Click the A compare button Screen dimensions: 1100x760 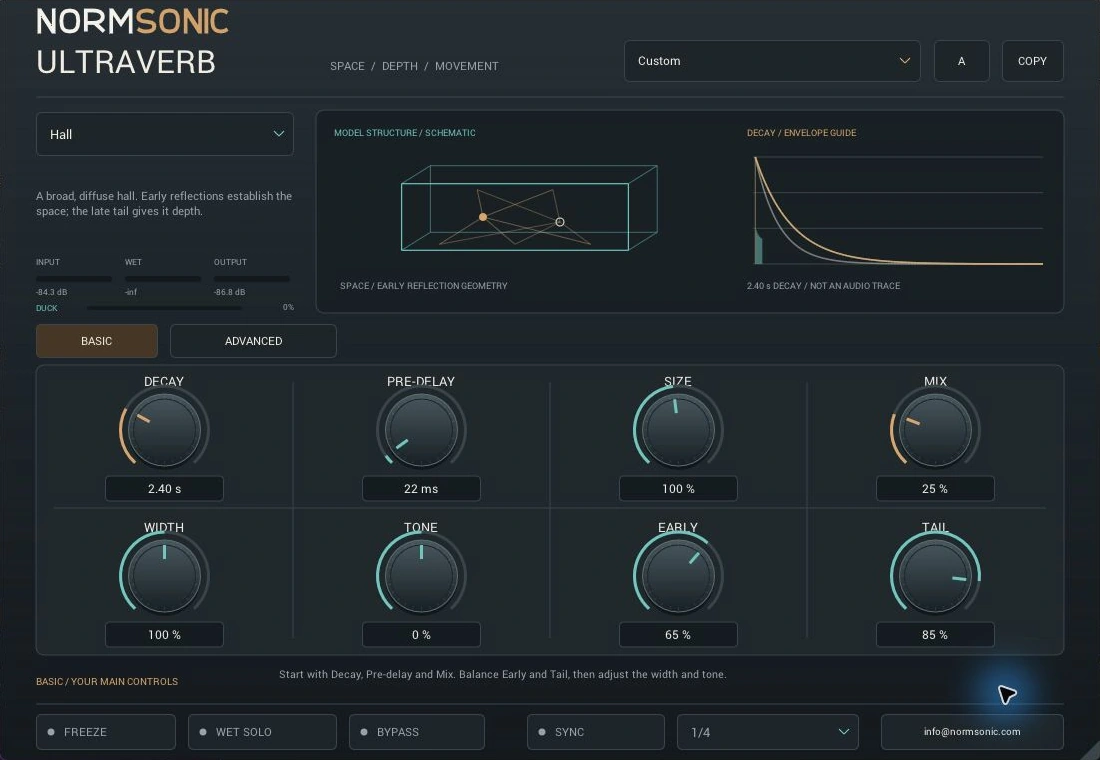[x=962, y=61]
